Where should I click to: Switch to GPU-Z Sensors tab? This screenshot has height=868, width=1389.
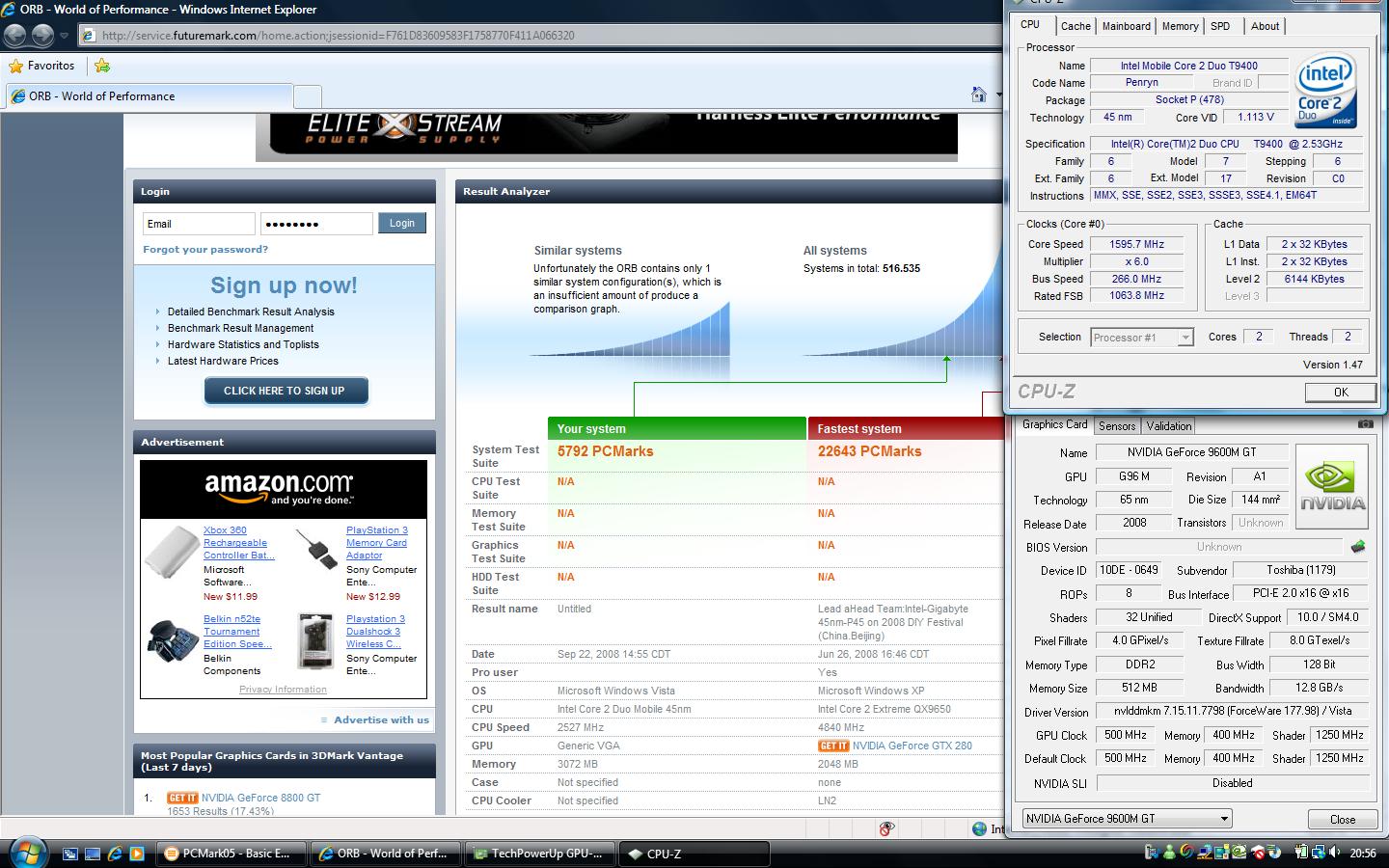1117,426
